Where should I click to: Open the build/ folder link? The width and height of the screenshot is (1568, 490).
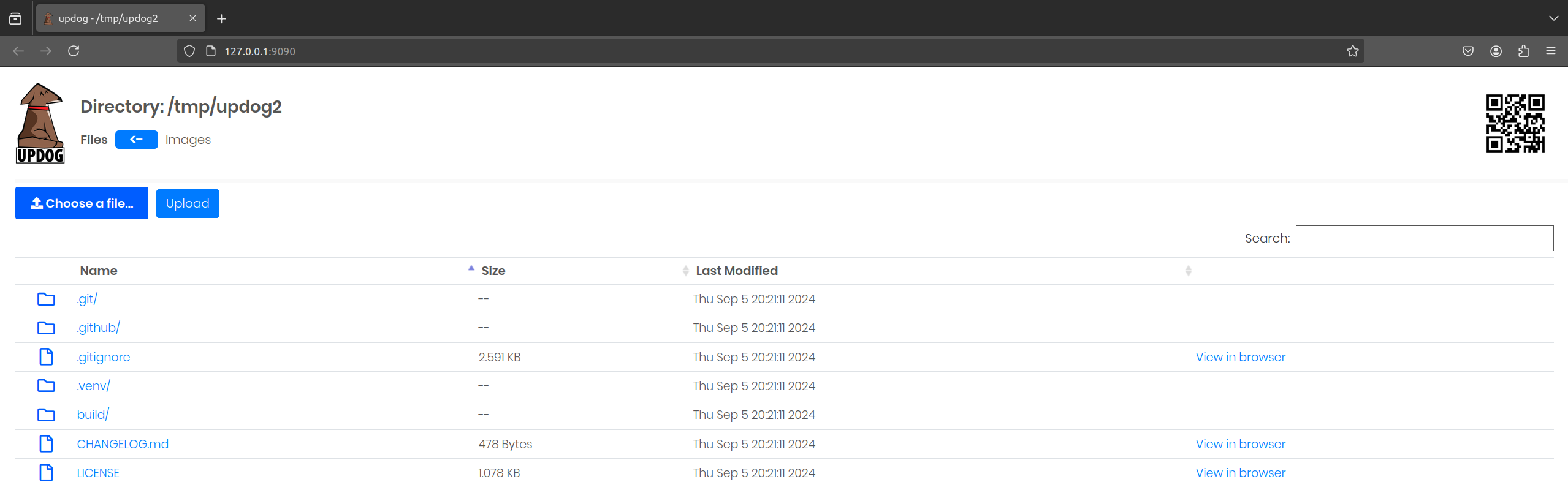(93, 415)
